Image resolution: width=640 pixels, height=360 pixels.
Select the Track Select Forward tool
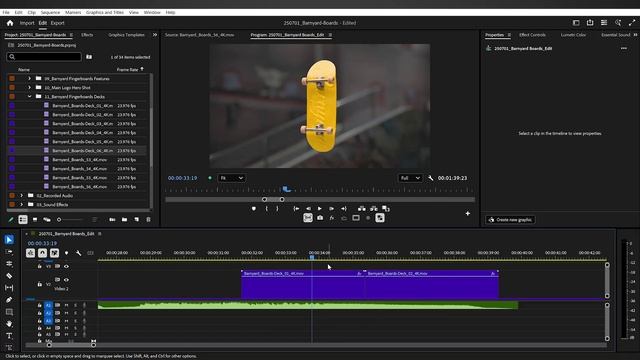coord(9,252)
